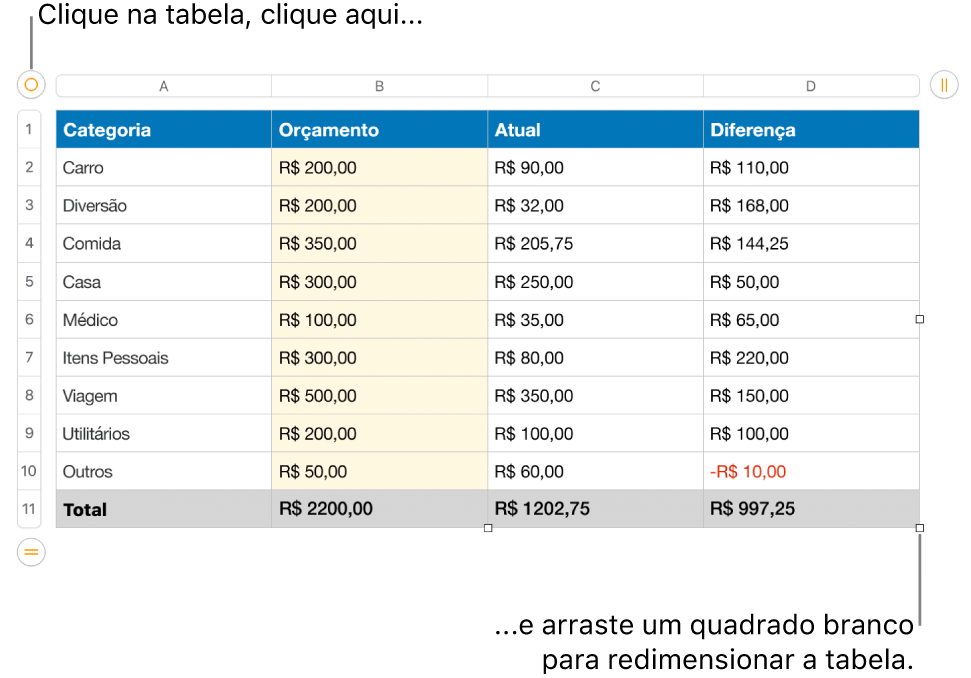Select row number 11
Screen dimensions: 971x678
pos(29,509)
